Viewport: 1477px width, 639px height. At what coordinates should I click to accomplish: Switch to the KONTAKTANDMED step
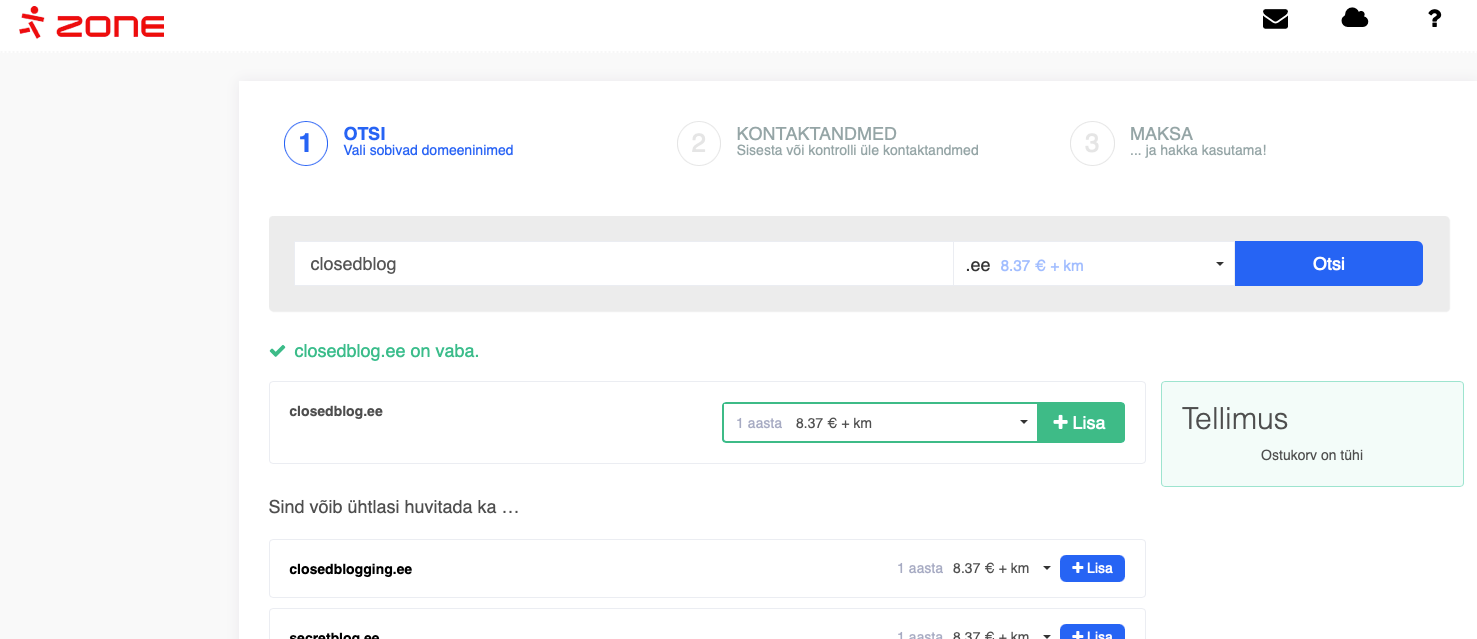(816, 134)
